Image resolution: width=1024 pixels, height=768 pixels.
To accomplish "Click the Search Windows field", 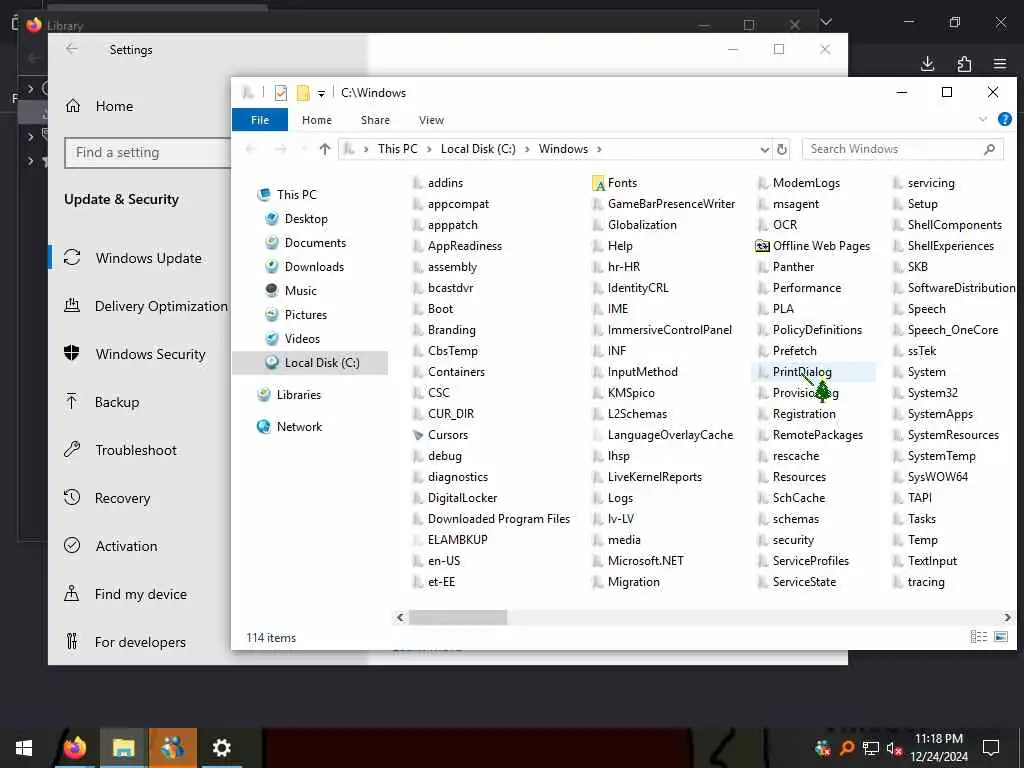I will [x=902, y=149].
